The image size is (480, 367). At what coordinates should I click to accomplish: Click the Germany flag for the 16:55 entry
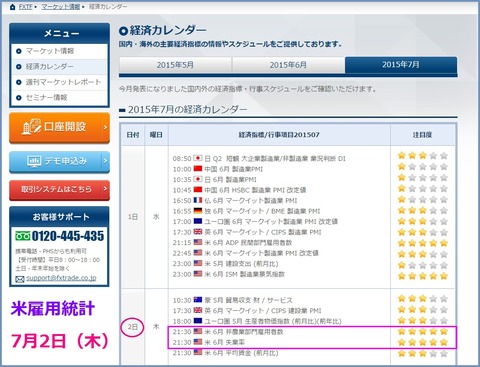tap(198, 211)
